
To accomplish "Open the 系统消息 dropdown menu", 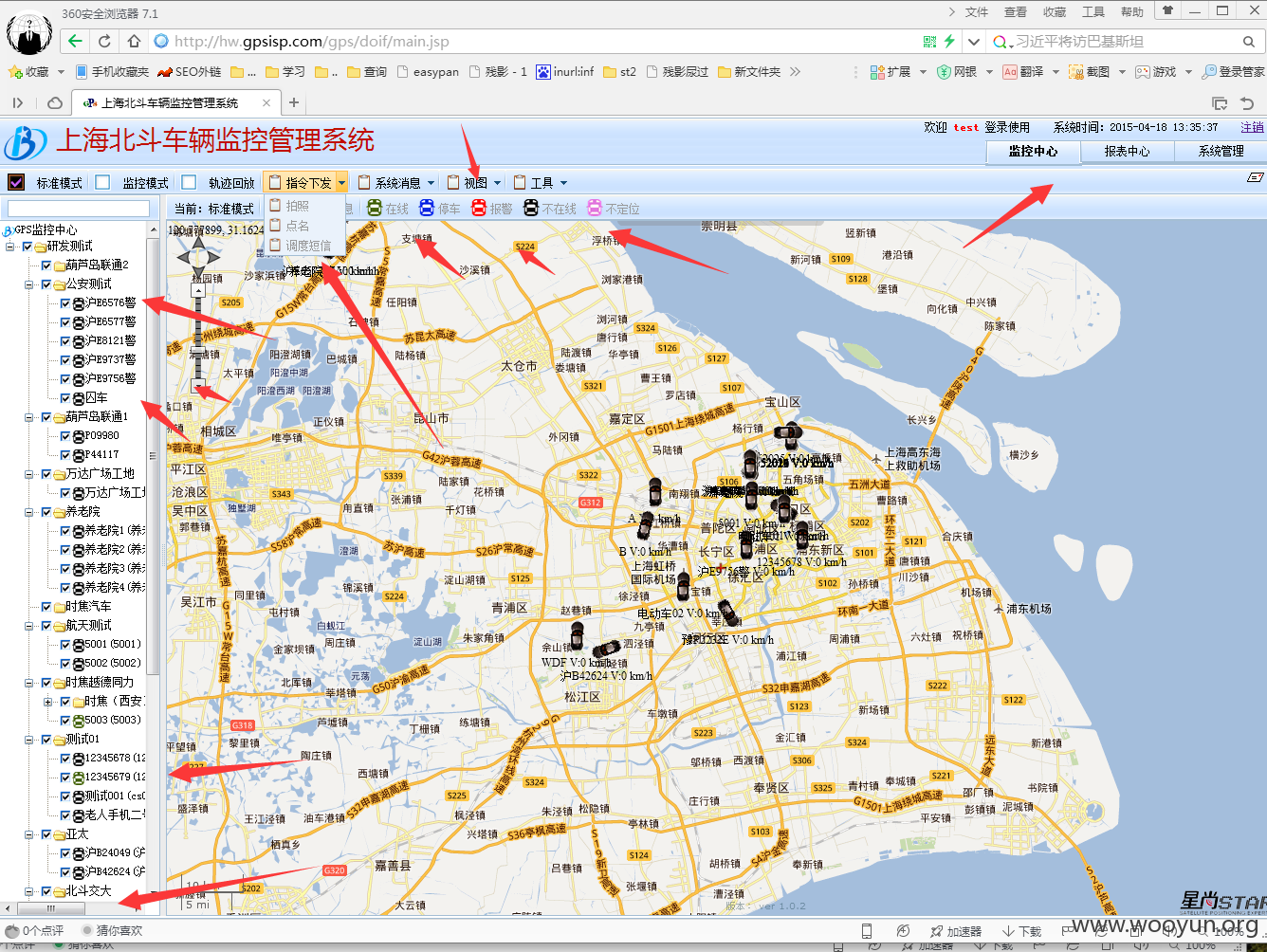I will pos(395,183).
